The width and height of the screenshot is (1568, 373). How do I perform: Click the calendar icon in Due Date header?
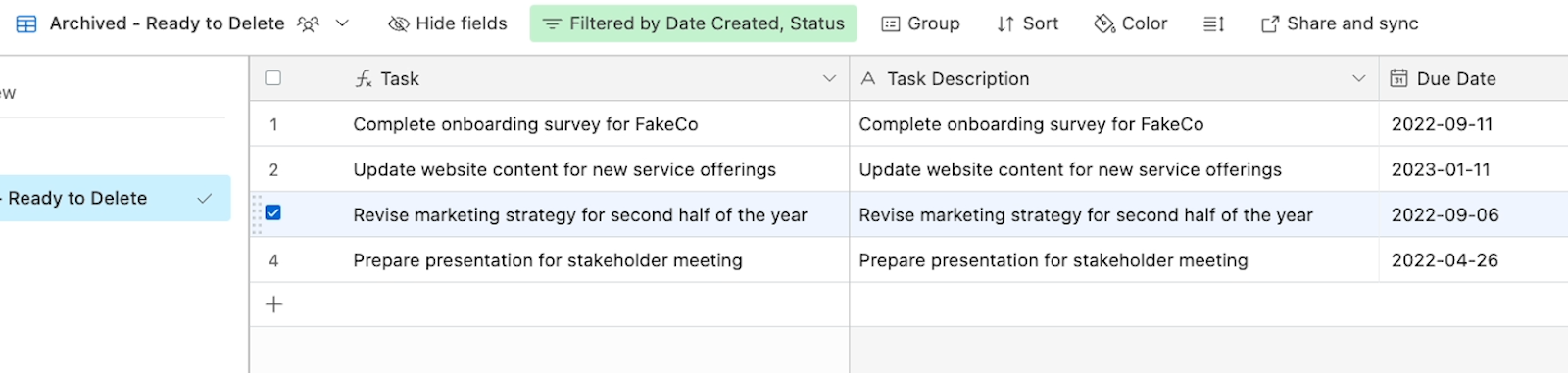pos(1399,78)
